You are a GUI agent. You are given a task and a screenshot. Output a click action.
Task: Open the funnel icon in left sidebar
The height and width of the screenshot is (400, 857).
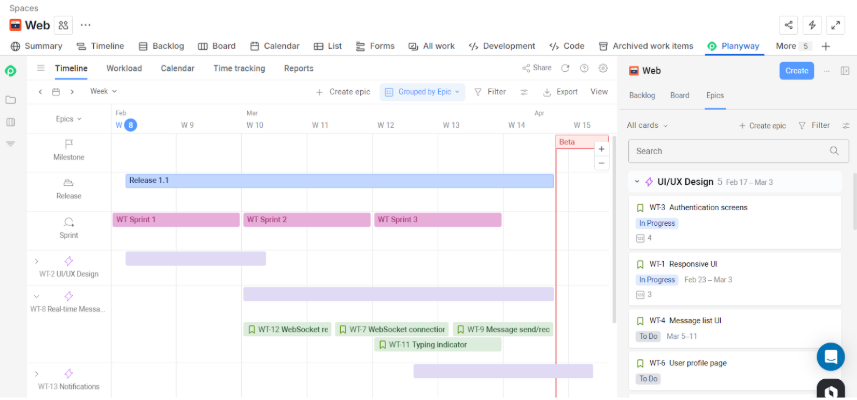pos(10,144)
